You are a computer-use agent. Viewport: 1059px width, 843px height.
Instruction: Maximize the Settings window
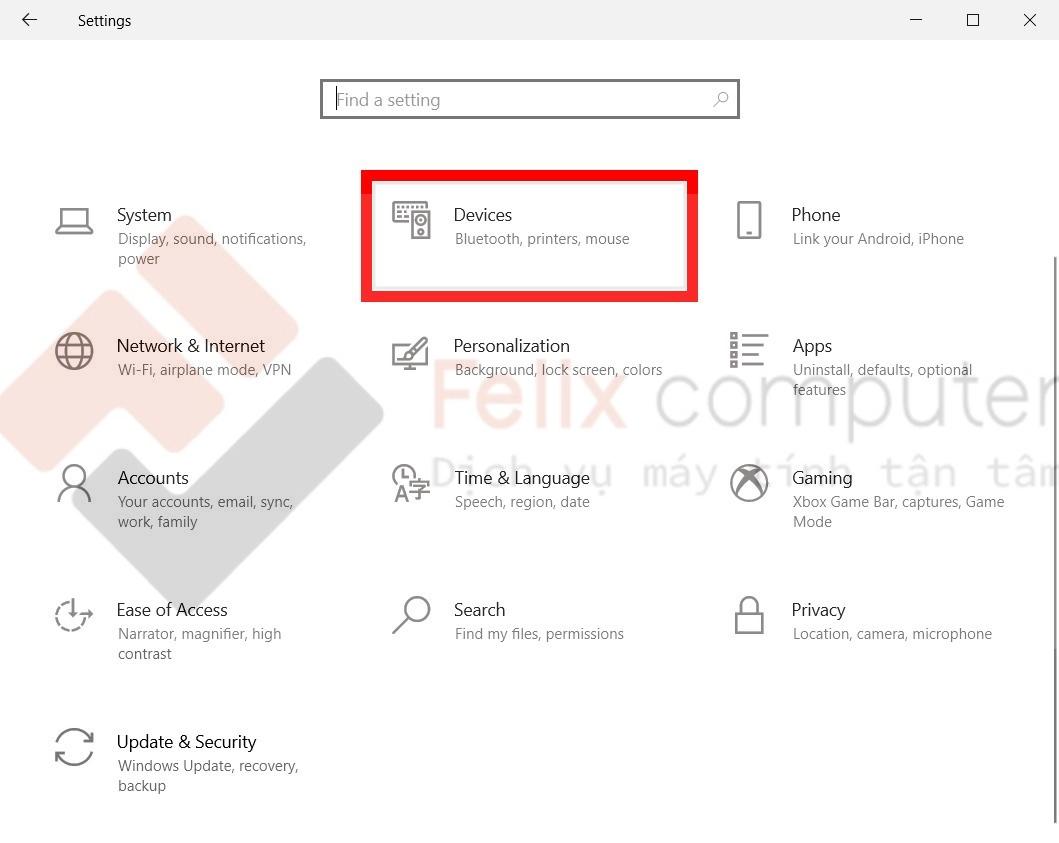pos(973,20)
